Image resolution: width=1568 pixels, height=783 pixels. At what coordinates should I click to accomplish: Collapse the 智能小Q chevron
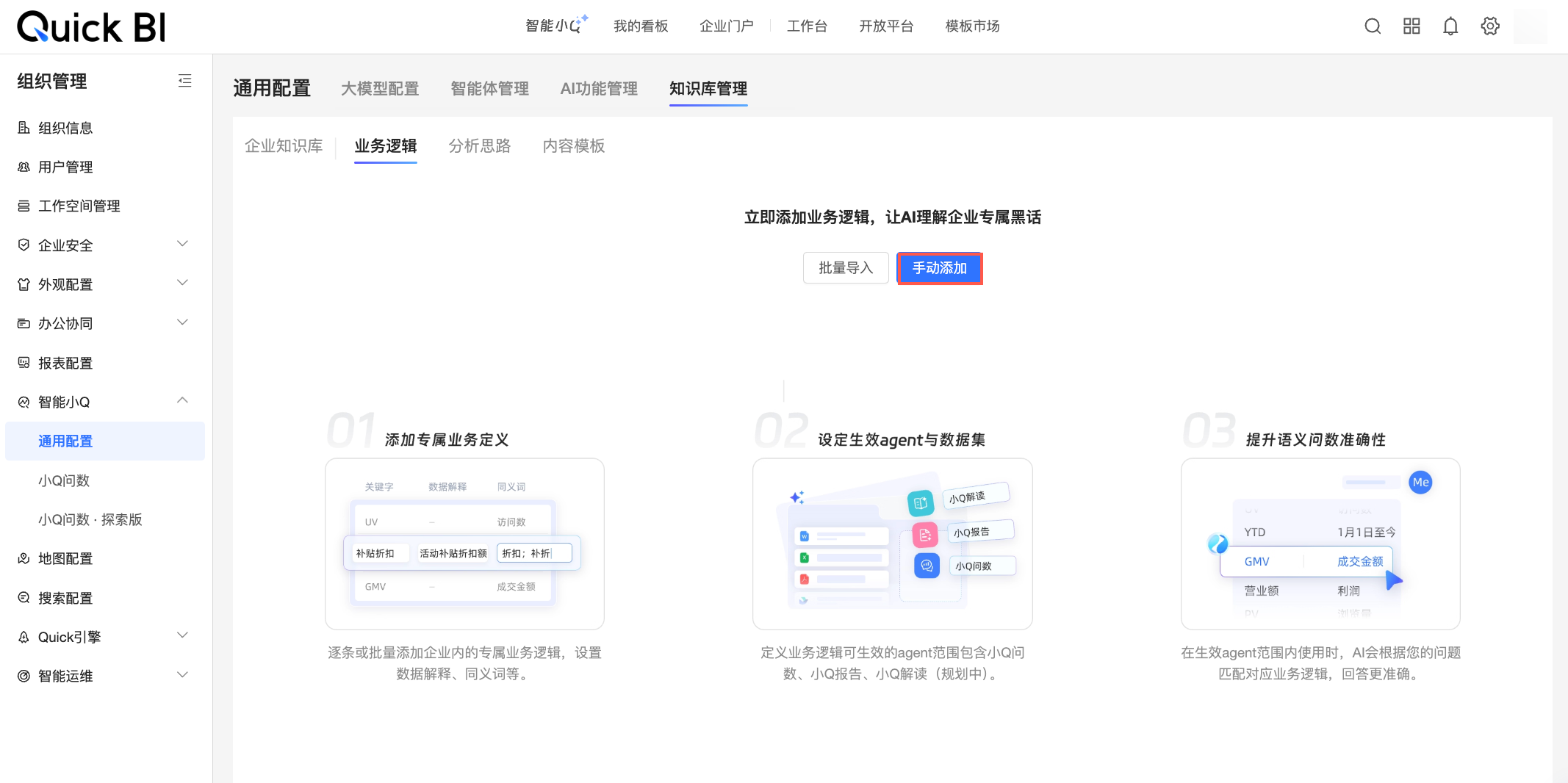[183, 400]
